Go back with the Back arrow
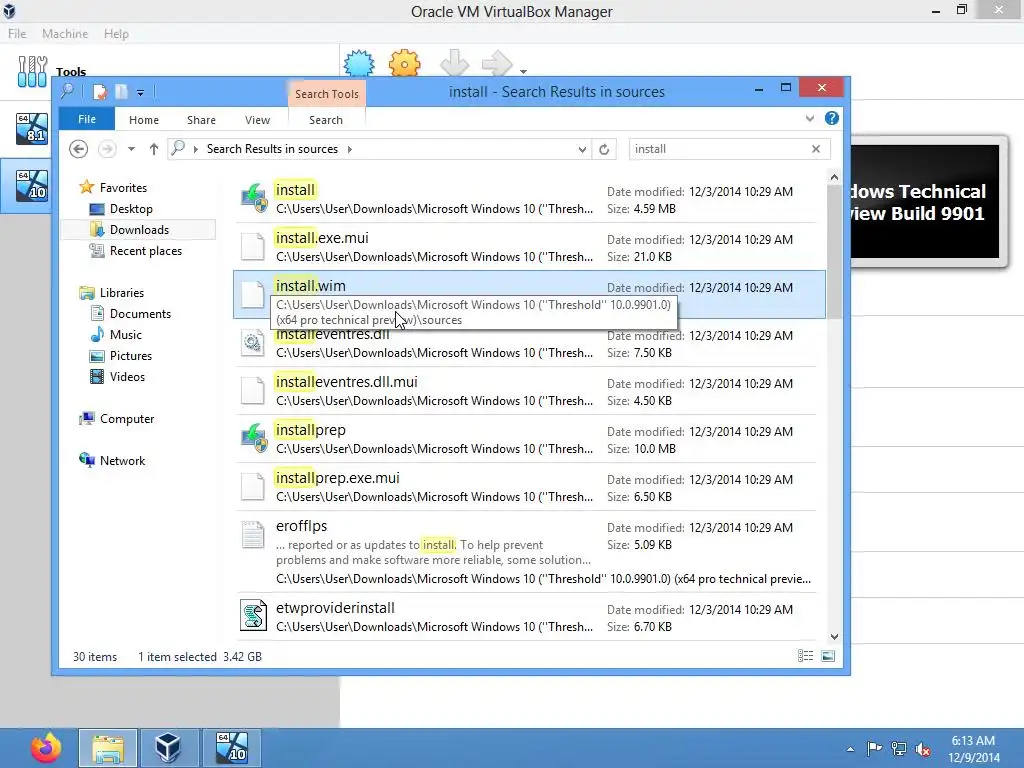Screen dimensions: 1024x768 pos(78,149)
